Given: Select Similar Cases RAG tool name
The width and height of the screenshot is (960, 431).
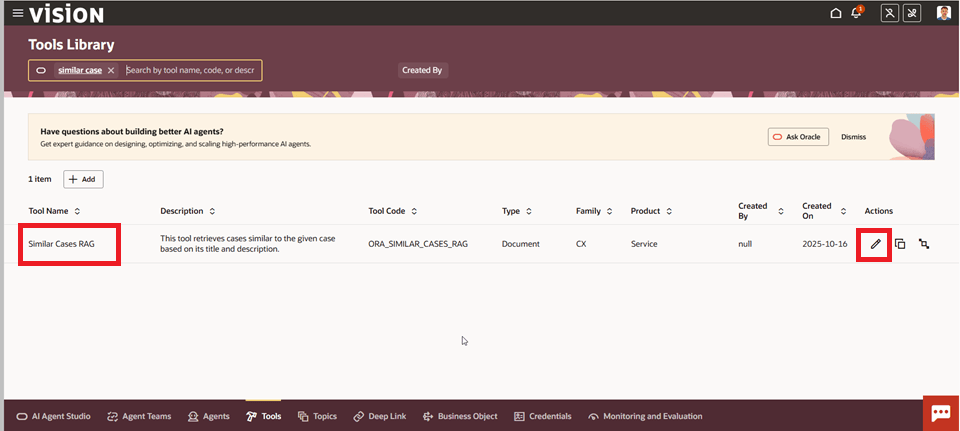Looking at the screenshot, I should tap(61, 244).
